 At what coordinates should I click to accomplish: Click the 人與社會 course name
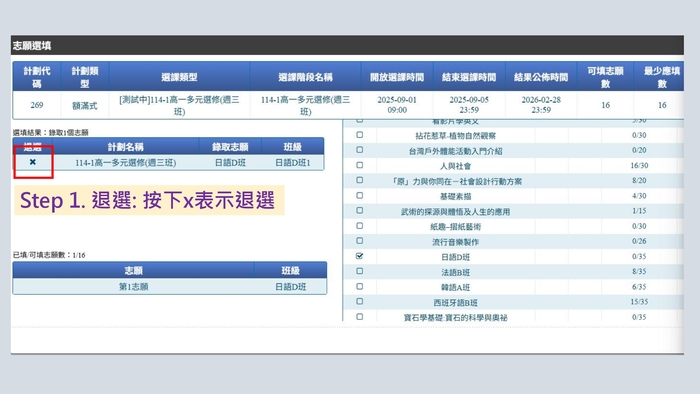[455, 166]
